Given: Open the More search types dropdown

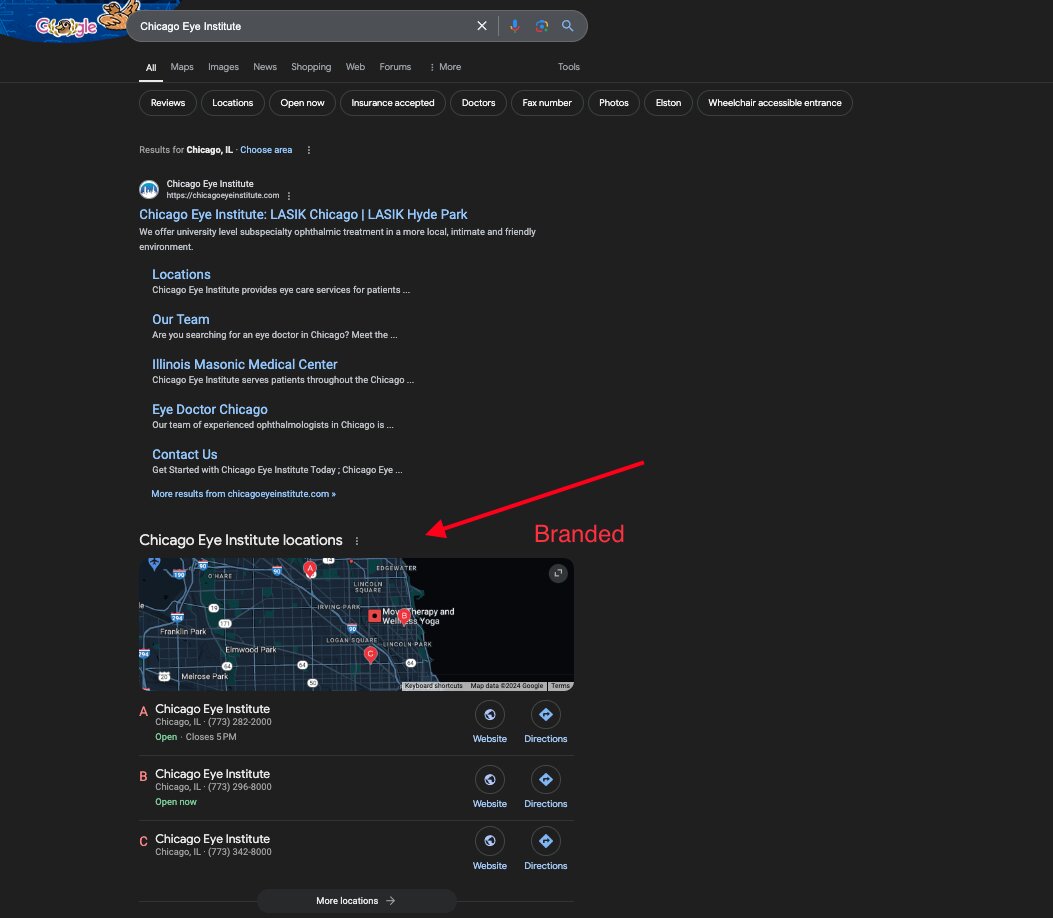Looking at the screenshot, I should (445, 66).
